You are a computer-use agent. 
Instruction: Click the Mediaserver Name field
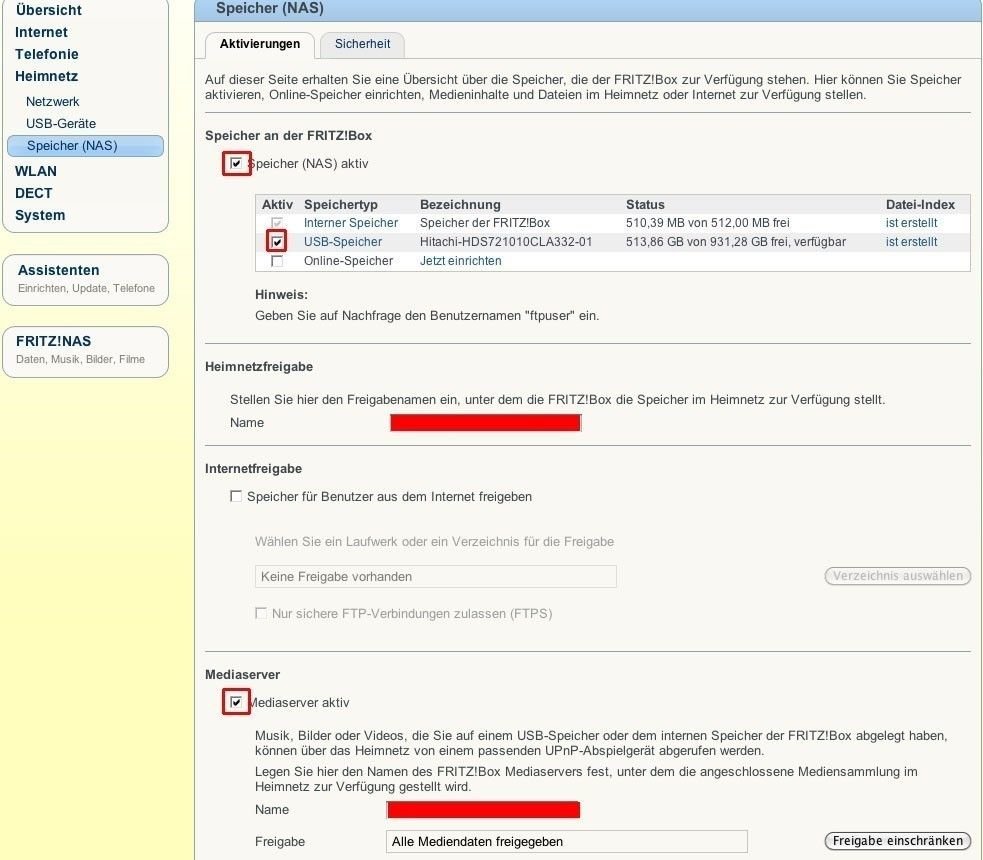coord(483,810)
